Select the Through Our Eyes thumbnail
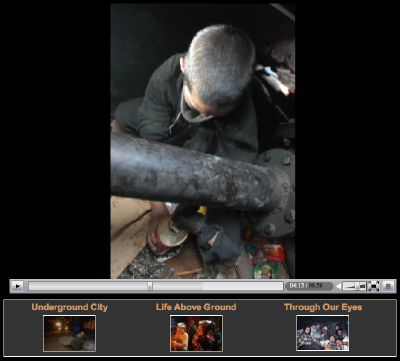This screenshot has width=400, height=361. [323, 333]
